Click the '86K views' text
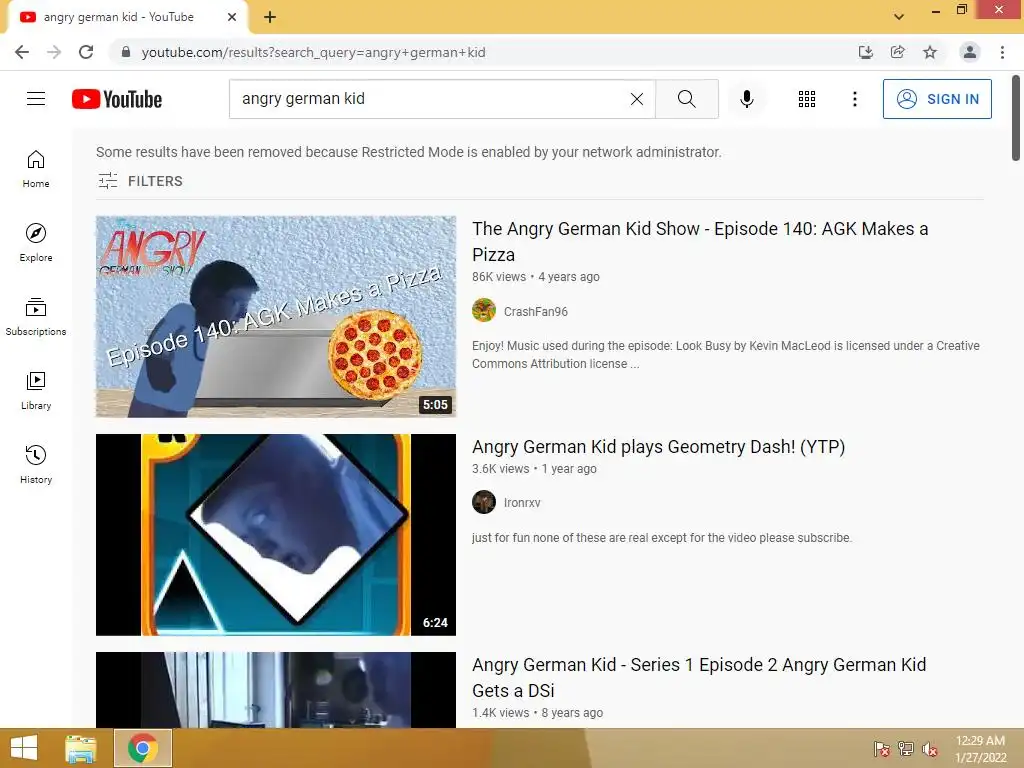This screenshot has height=768, width=1024. [499, 277]
